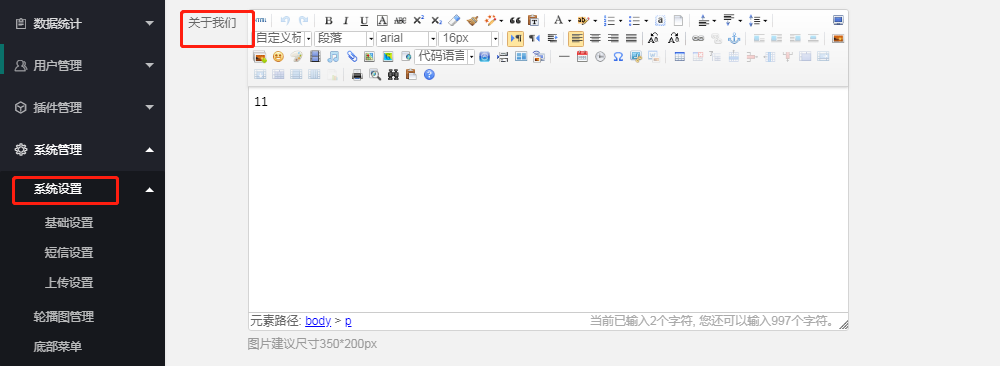This screenshot has height=366, width=1000.
Task: Toggle subscript formatting
Action: 437,20
